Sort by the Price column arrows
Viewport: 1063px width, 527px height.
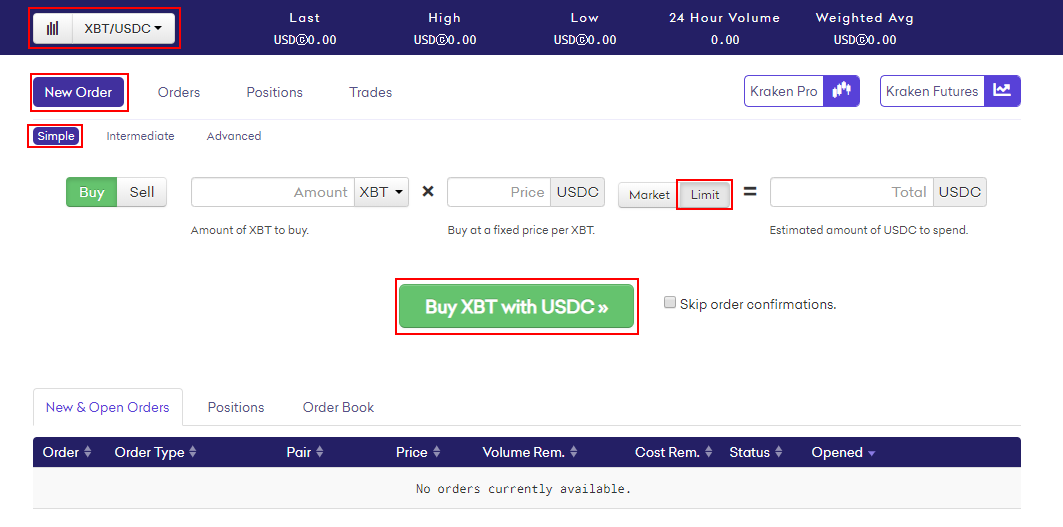click(x=437, y=452)
